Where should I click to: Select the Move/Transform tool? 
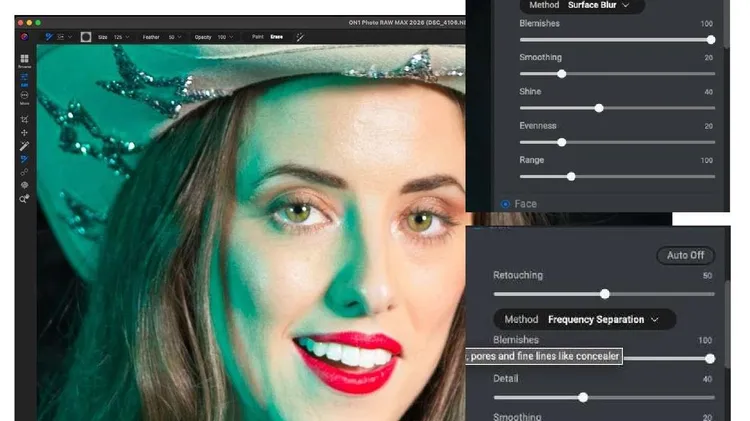24,132
